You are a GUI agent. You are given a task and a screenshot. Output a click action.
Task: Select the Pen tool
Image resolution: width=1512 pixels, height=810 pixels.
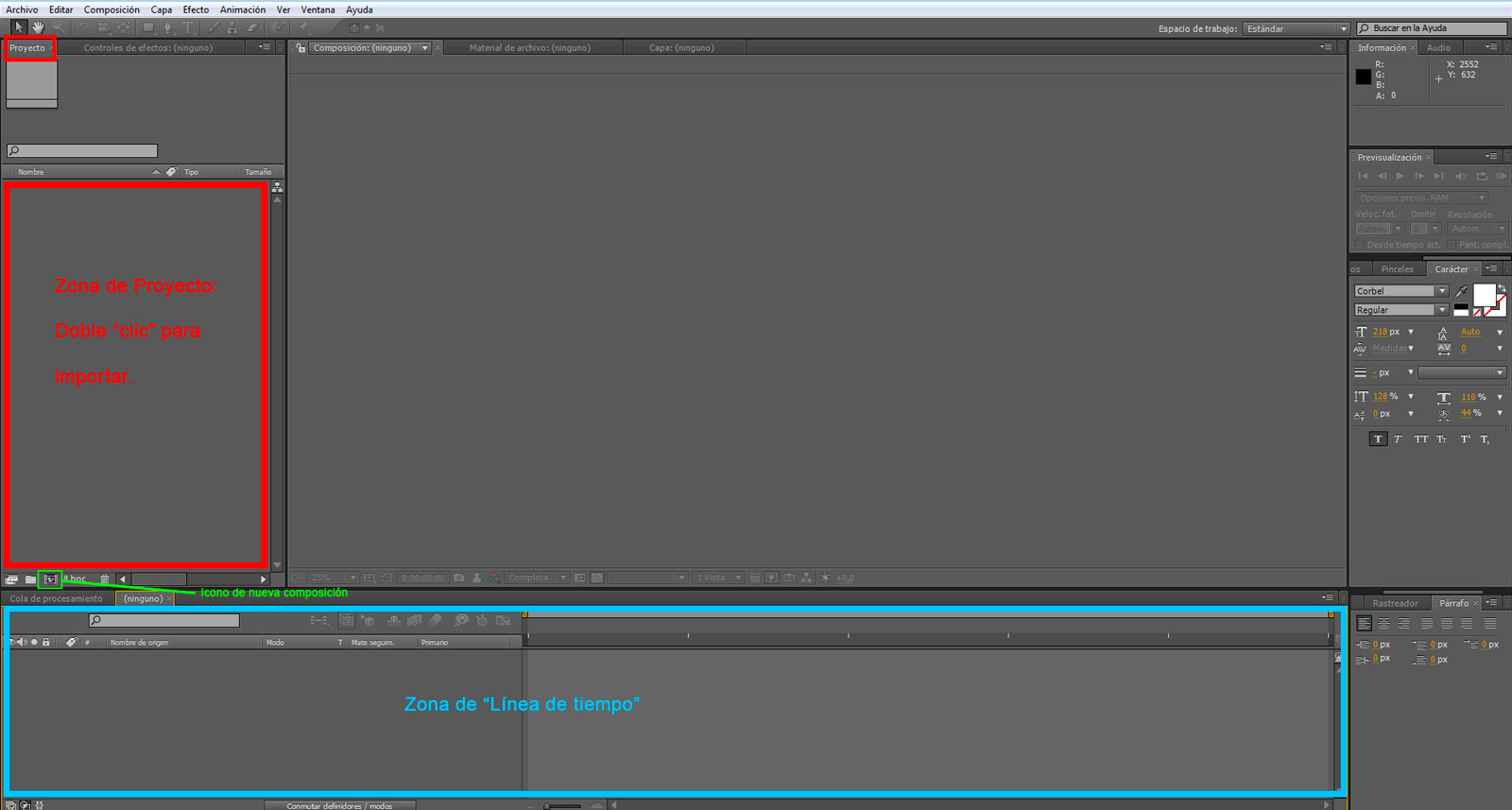click(x=167, y=27)
